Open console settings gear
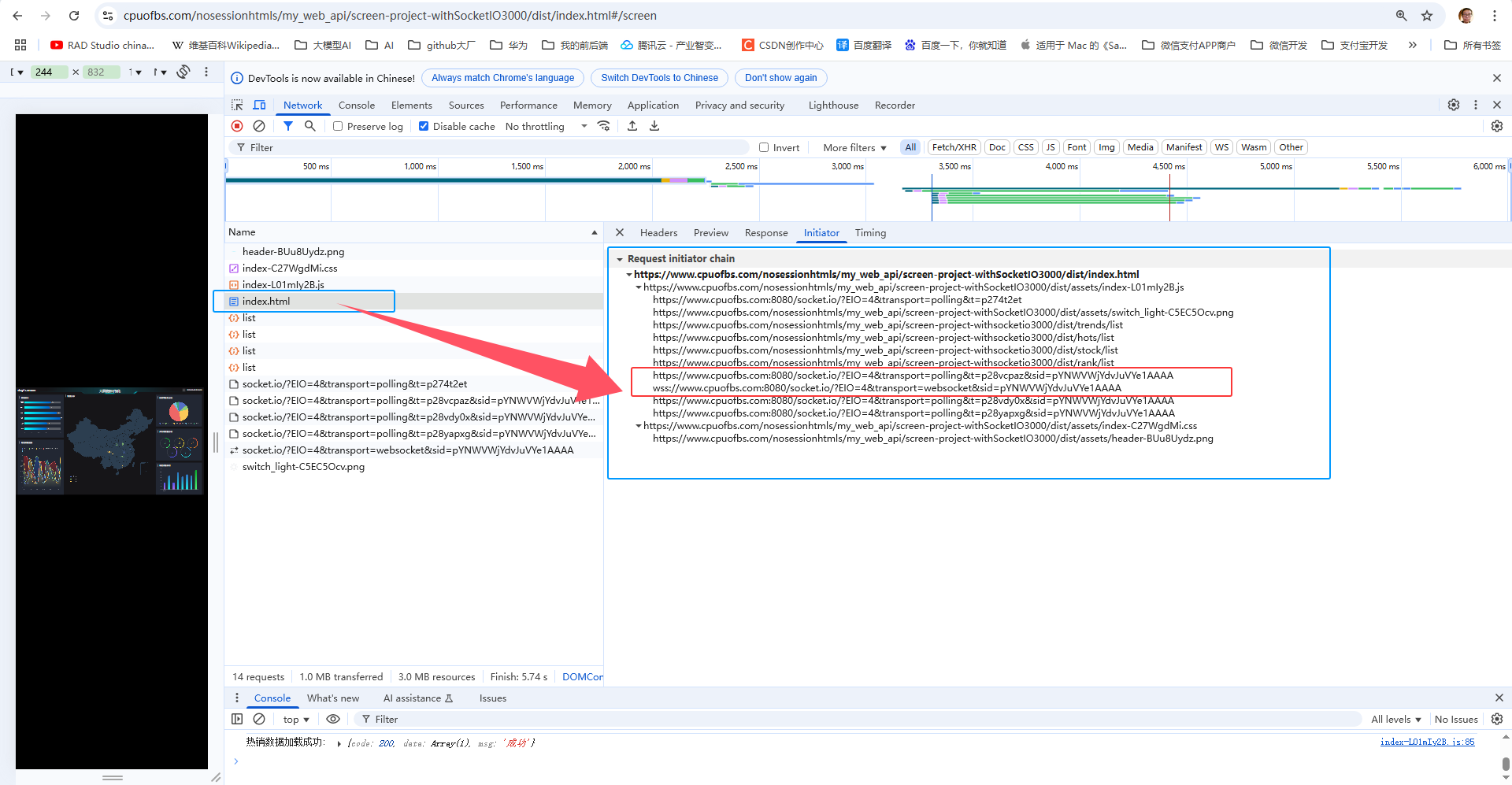The height and width of the screenshot is (785, 1512). point(1497,719)
